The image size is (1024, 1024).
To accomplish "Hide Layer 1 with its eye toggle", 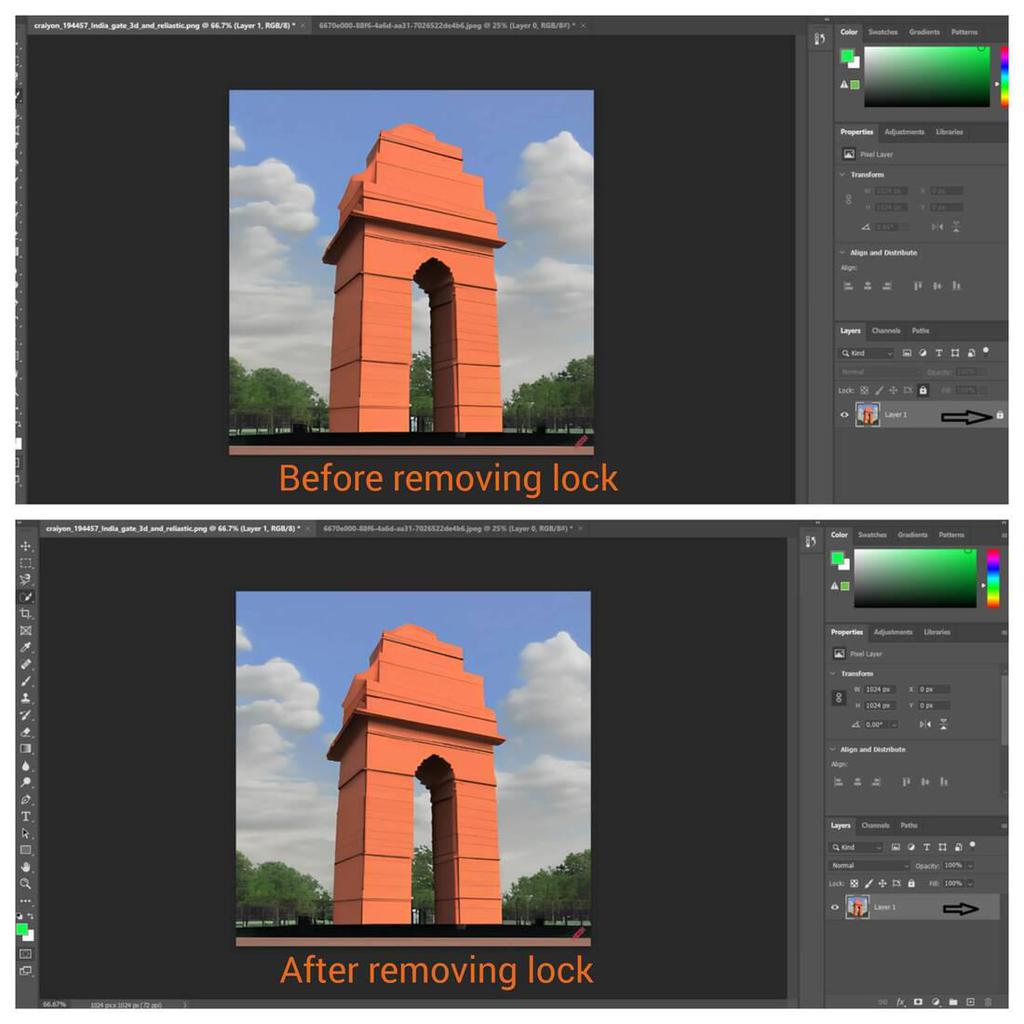I will pyautogui.click(x=833, y=907).
